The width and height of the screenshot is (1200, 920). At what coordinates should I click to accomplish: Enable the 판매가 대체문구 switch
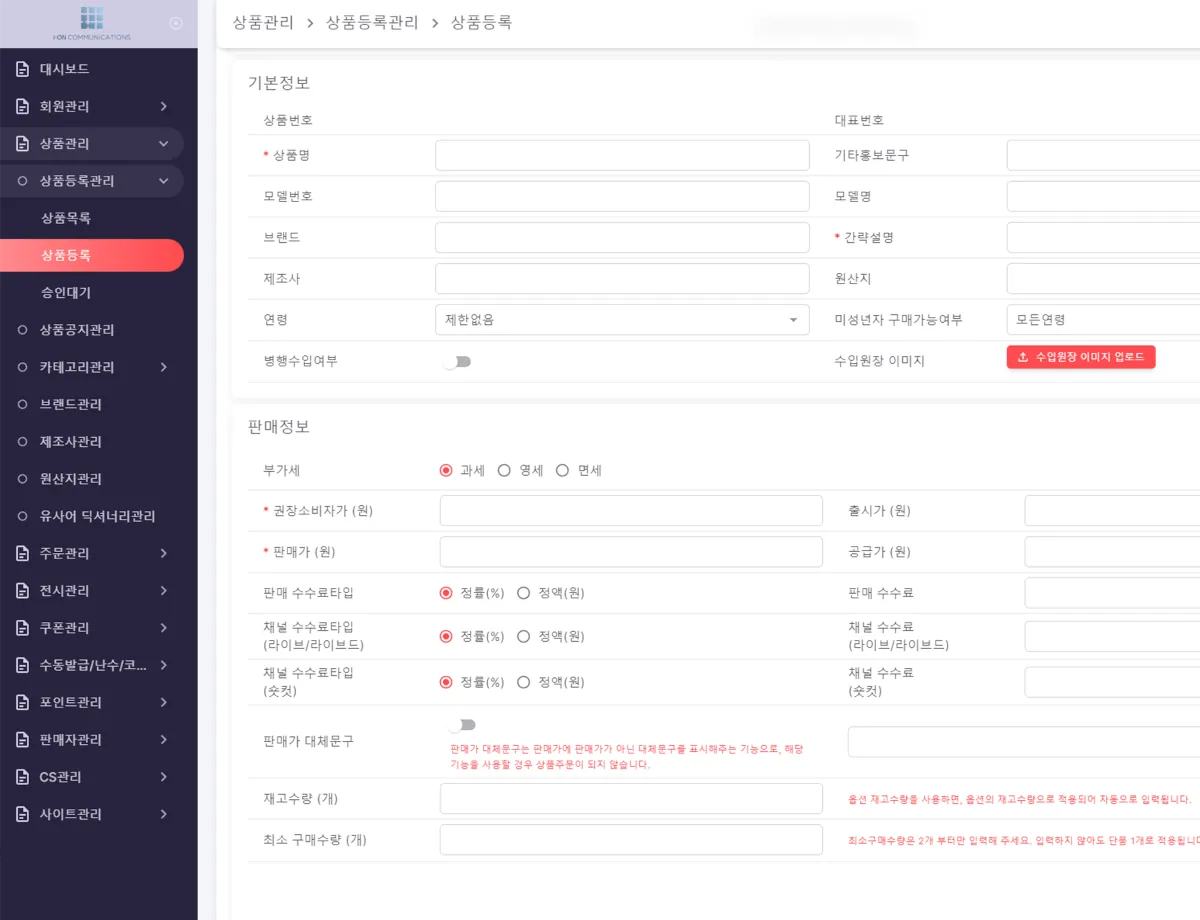tap(461, 725)
